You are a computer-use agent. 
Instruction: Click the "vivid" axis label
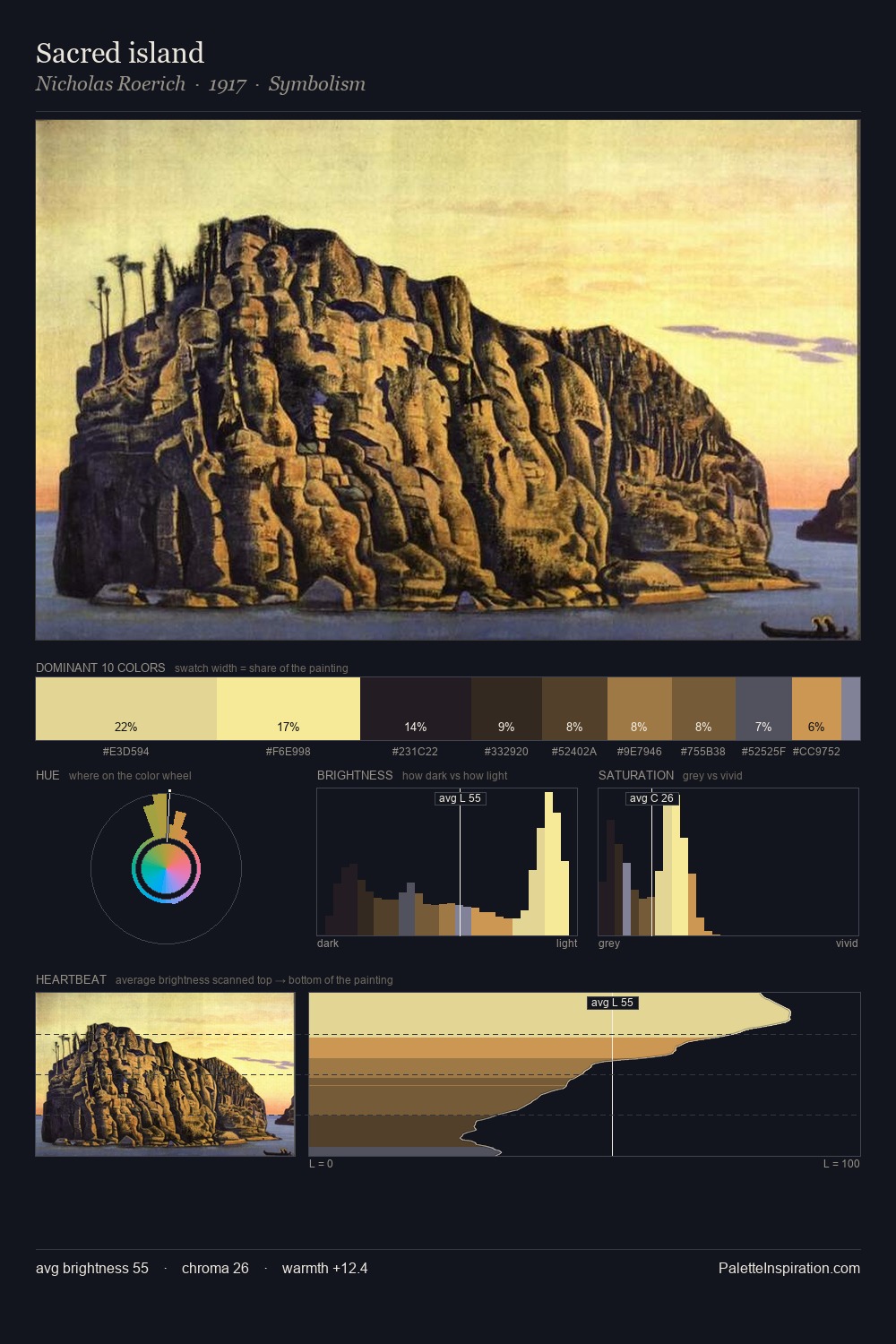point(847,943)
